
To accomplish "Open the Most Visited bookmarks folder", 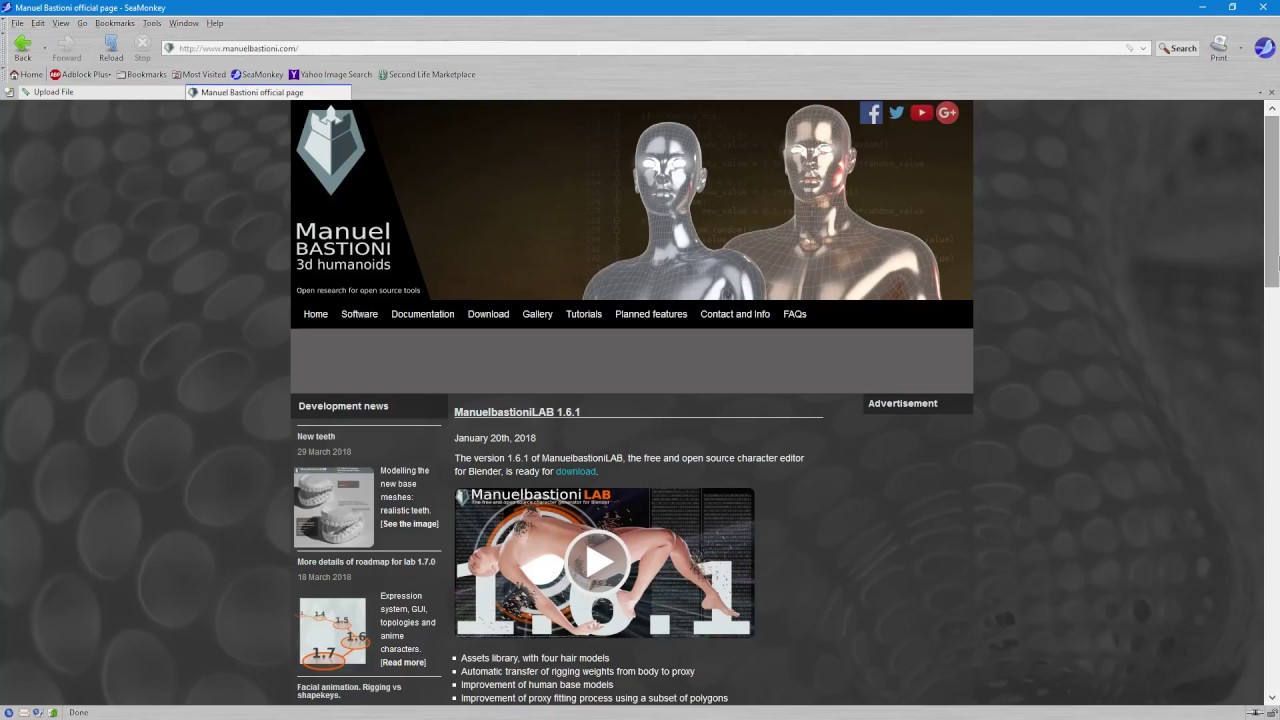I will [198, 74].
